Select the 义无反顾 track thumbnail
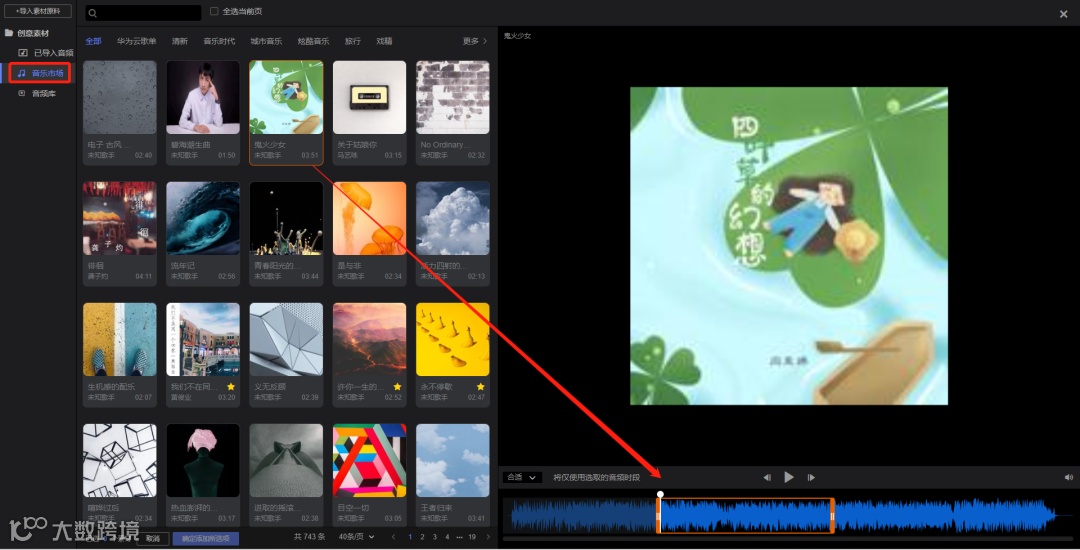The width and height of the screenshot is (1080, 550). click(x=287, y=339)
